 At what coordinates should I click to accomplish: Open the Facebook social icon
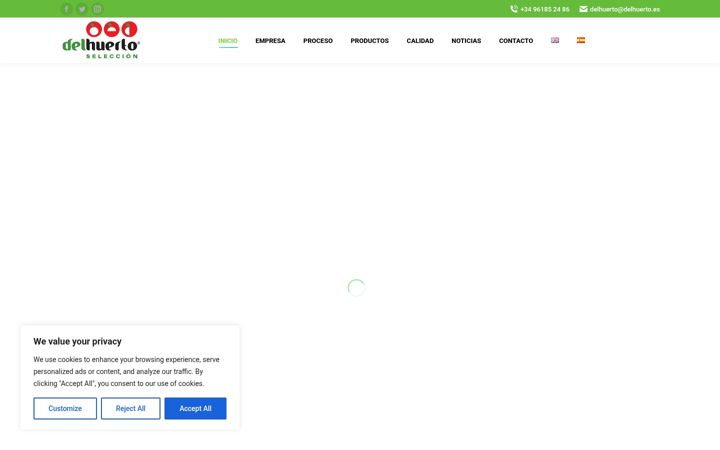tap(67, 9)
